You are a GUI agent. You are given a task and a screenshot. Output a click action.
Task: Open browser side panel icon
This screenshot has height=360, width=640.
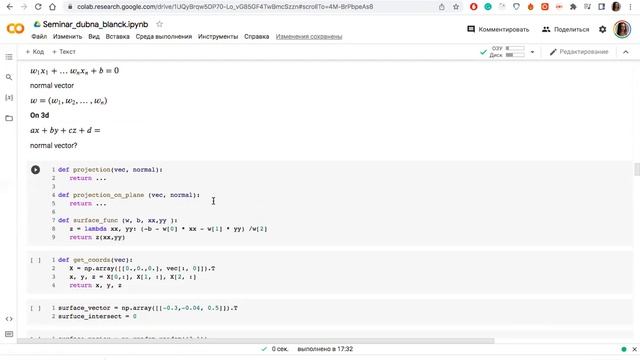602,7
